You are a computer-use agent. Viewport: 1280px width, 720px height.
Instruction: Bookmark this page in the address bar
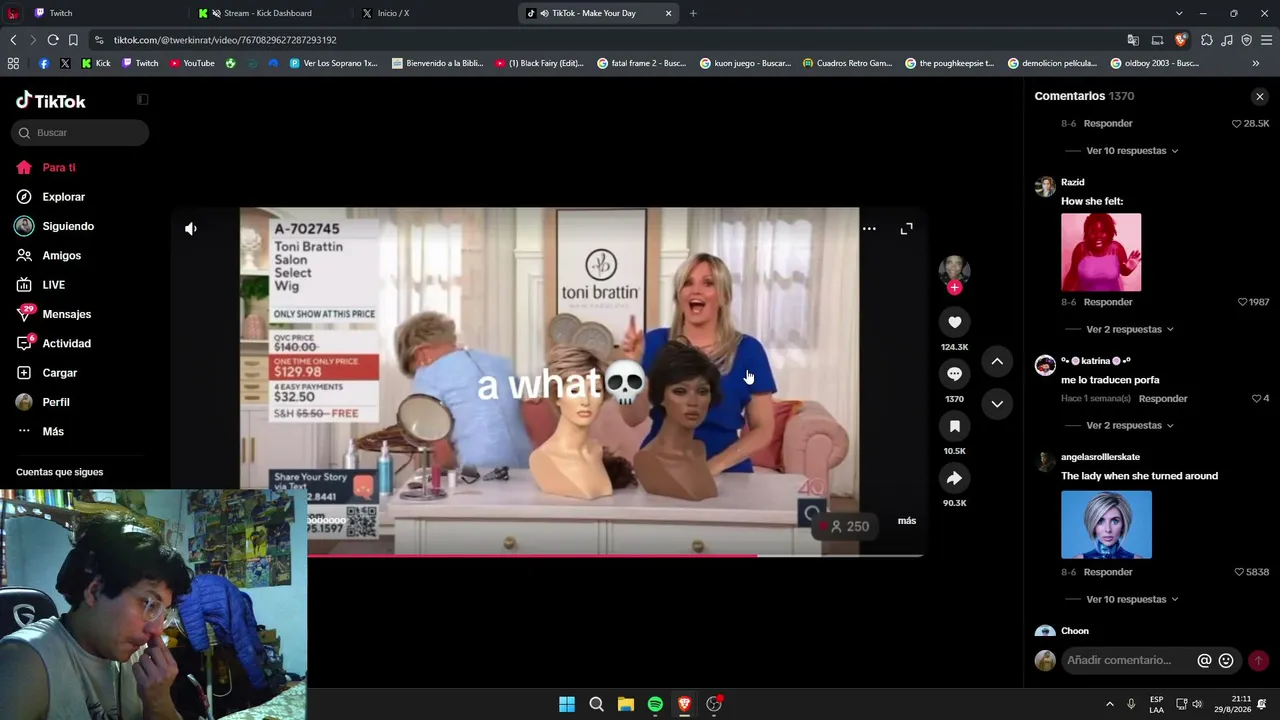pos(73,40)
